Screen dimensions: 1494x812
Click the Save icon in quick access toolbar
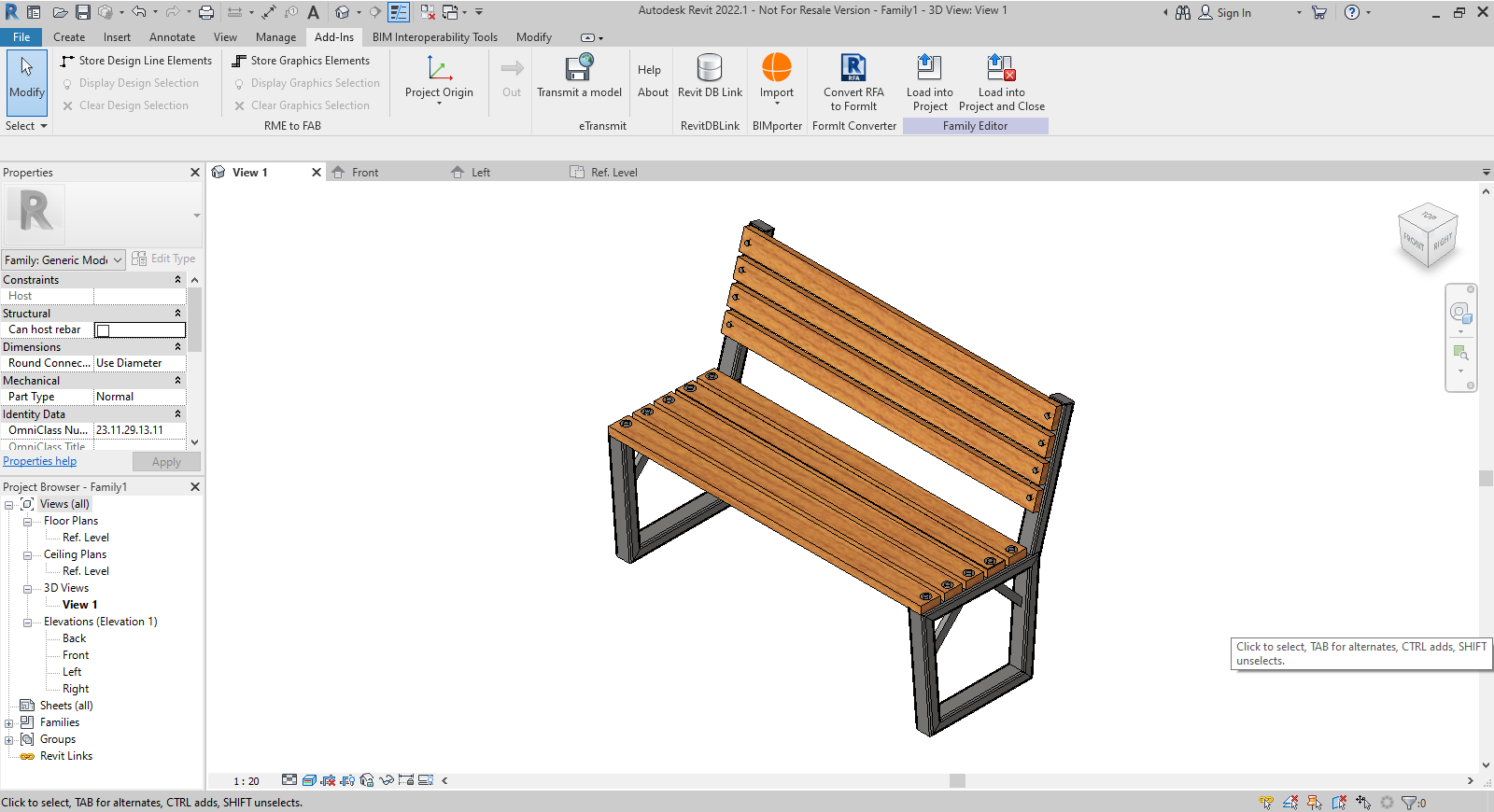click(83, 12)
